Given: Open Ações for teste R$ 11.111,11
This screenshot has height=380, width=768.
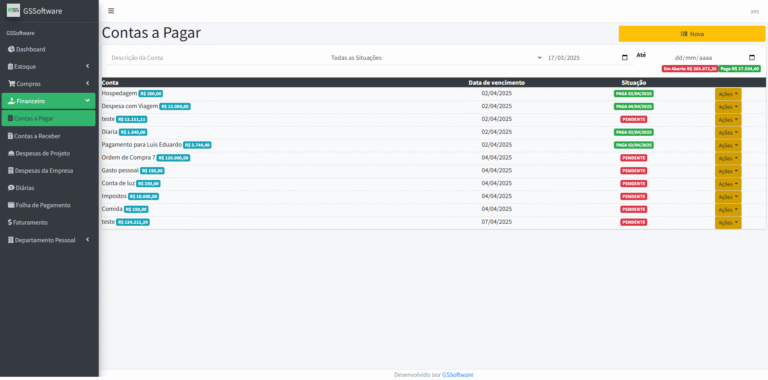Looking at the screenshot, I should (x=728, y=119).
